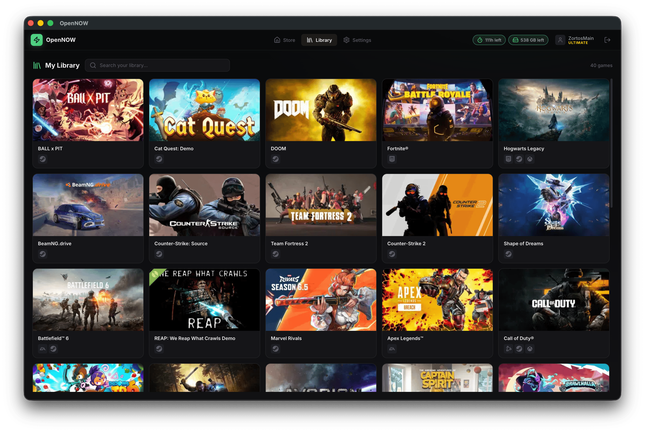Click the Steam icon under Counter-Strike 2

[x=392, y=254]
